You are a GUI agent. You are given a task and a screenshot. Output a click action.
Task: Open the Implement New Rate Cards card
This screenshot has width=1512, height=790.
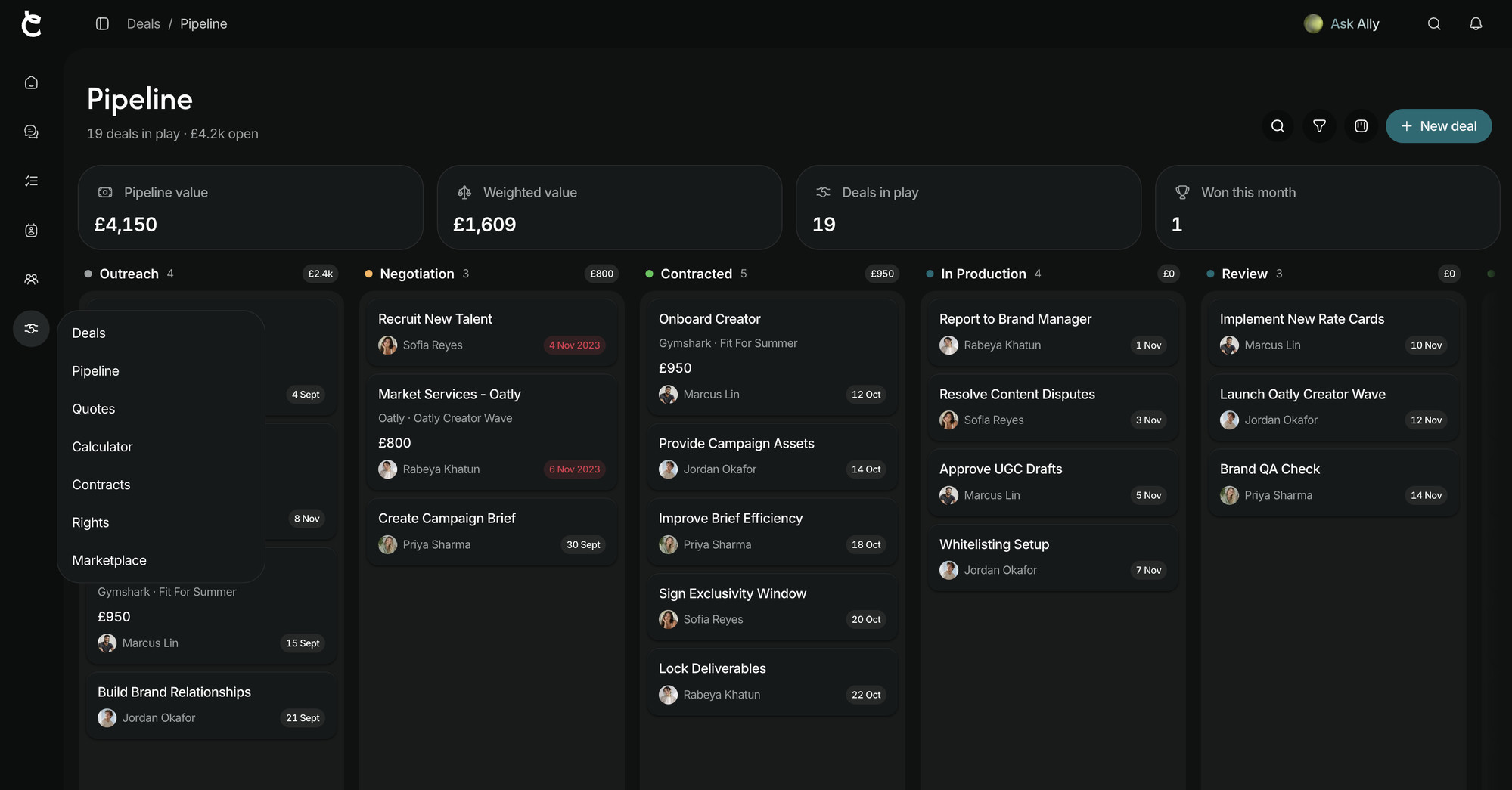(x=1333, y=333)
